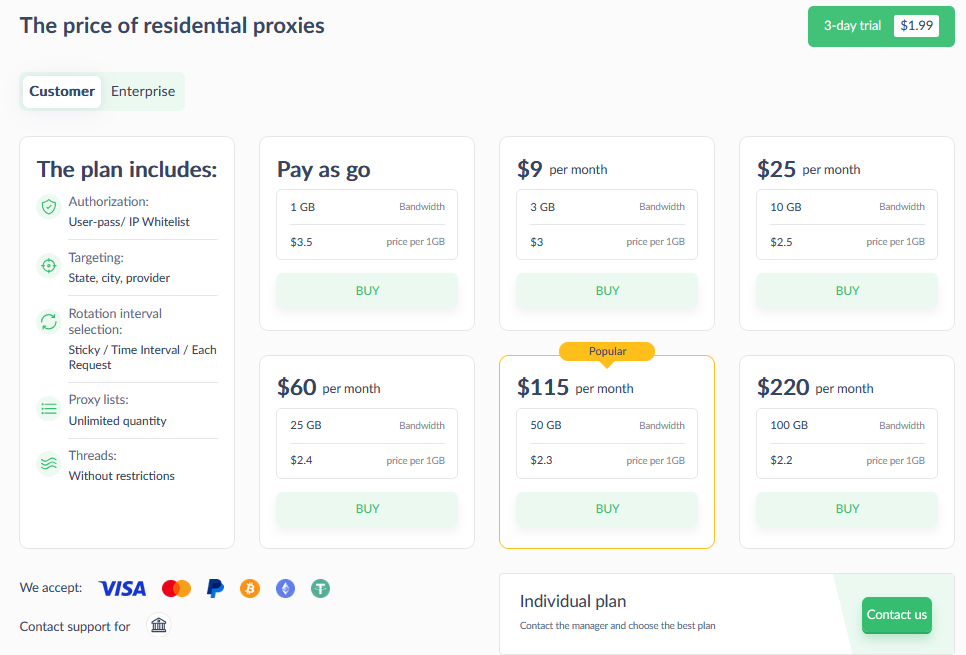This screenshot has height=655, width=966.
Task: Click the Visa payment icon
Action: (122, 588)
